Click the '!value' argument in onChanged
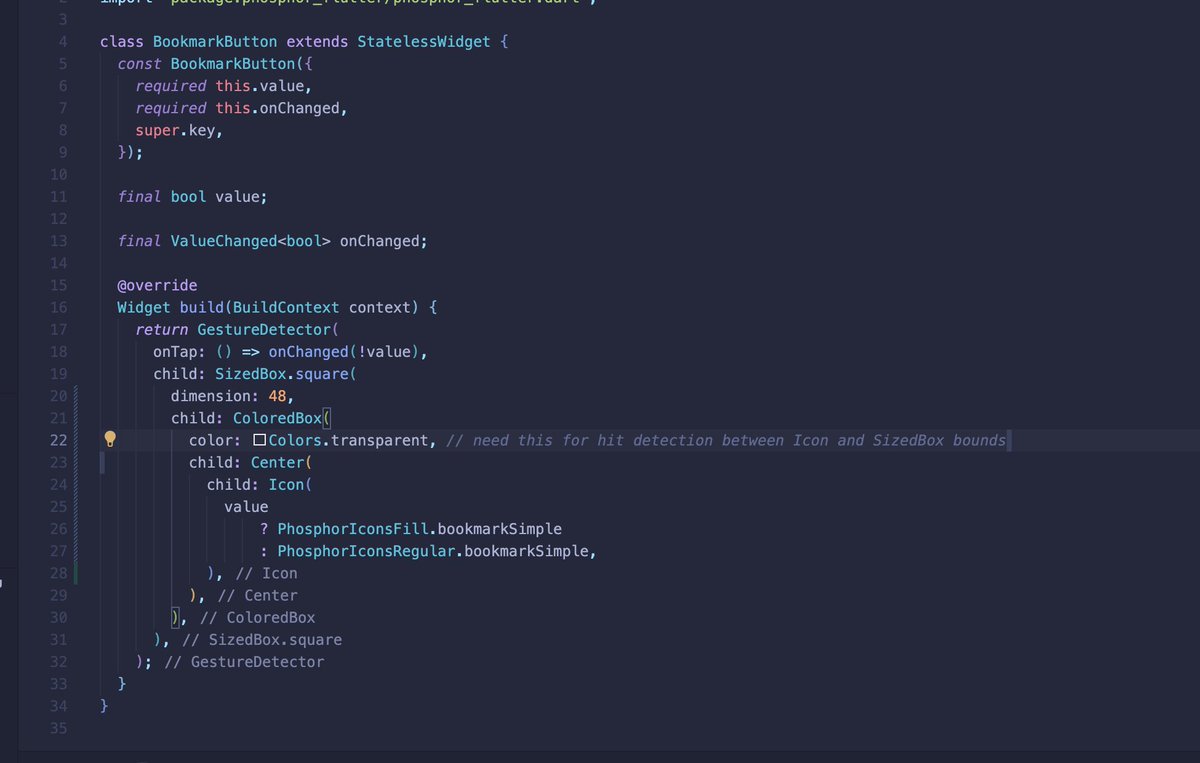Image resolution: width=1200 pixels, height=763 pixels. pyautogui.click(x=385, y=352)
